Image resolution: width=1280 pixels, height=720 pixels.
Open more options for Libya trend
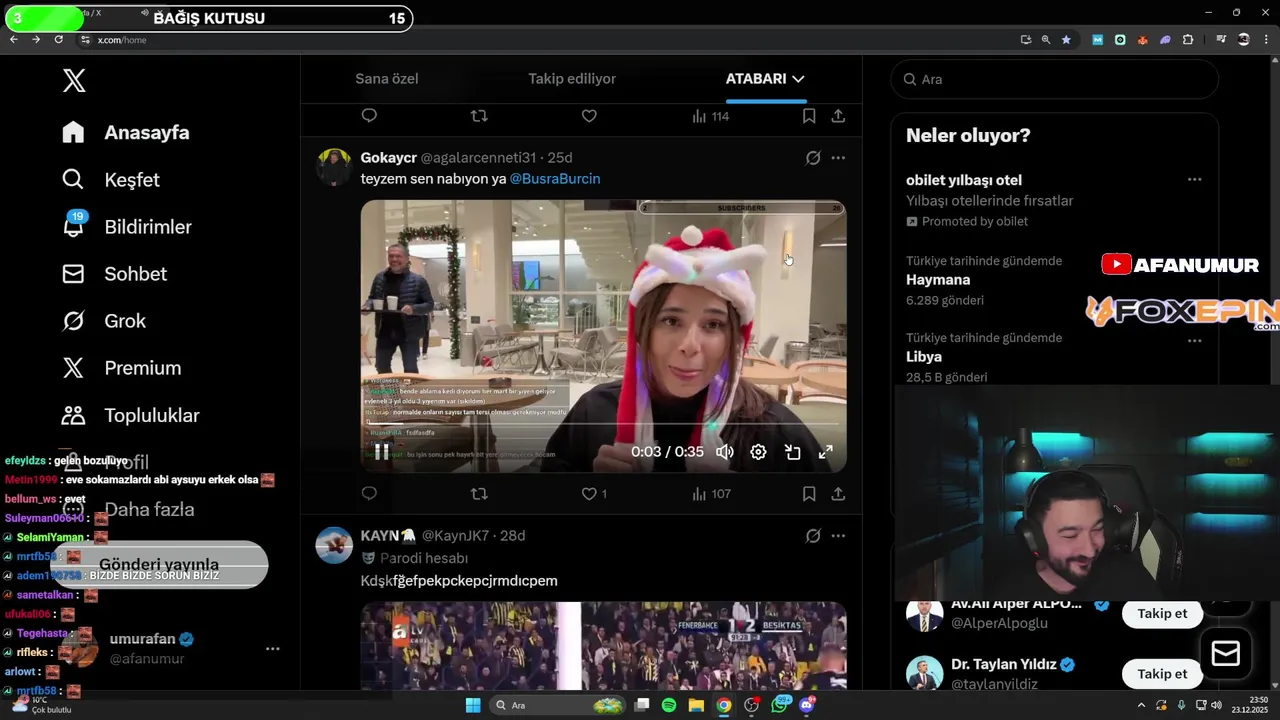1194,341
